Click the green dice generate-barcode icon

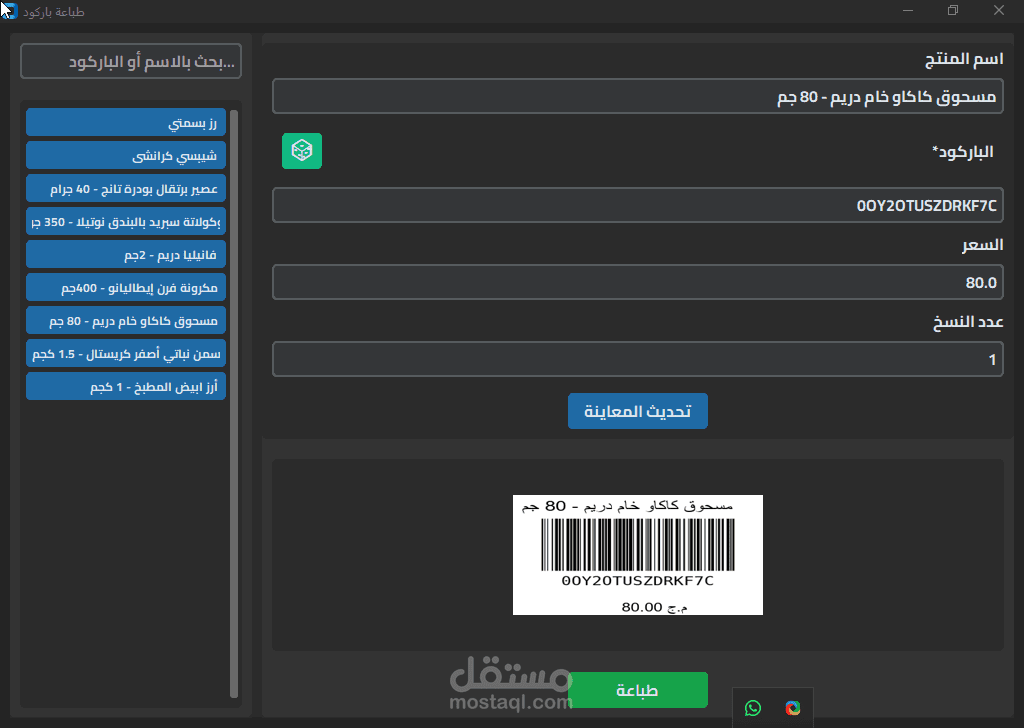point(302,151)
